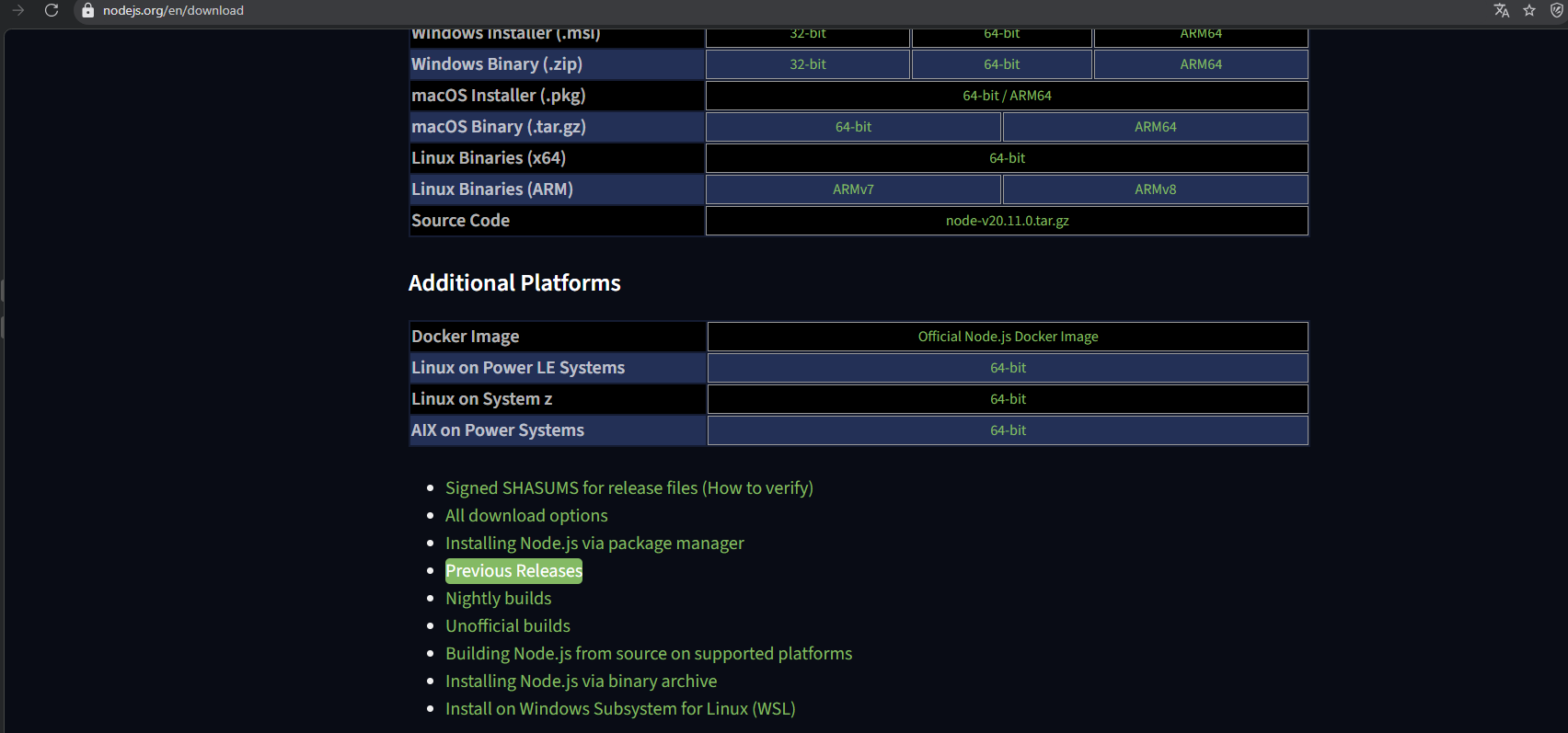Open the translate page icon
The image size is (1568, 733).
1502,10
